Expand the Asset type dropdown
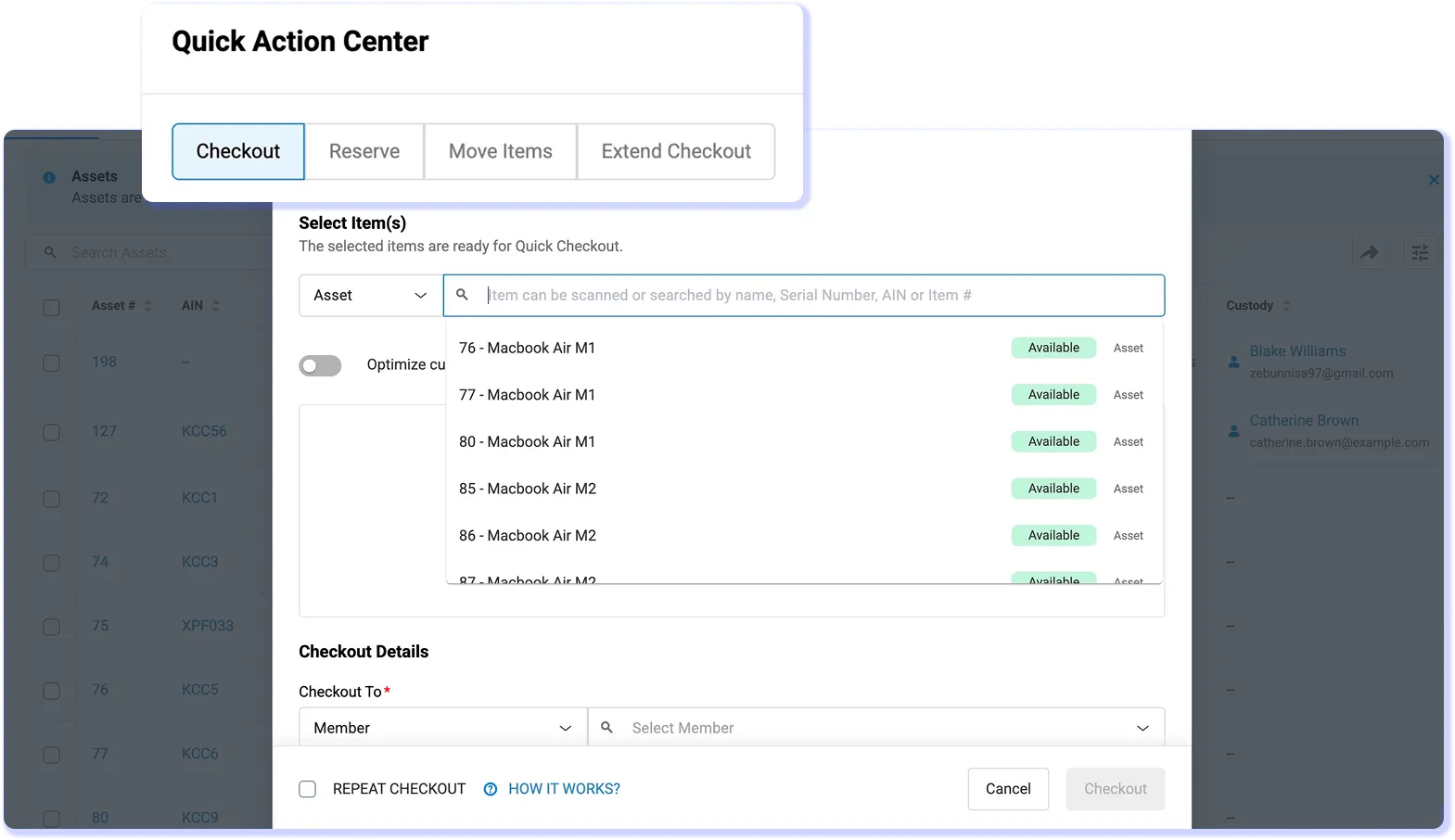This screenshot has height=840, width=1455. (x=370, y=295)
